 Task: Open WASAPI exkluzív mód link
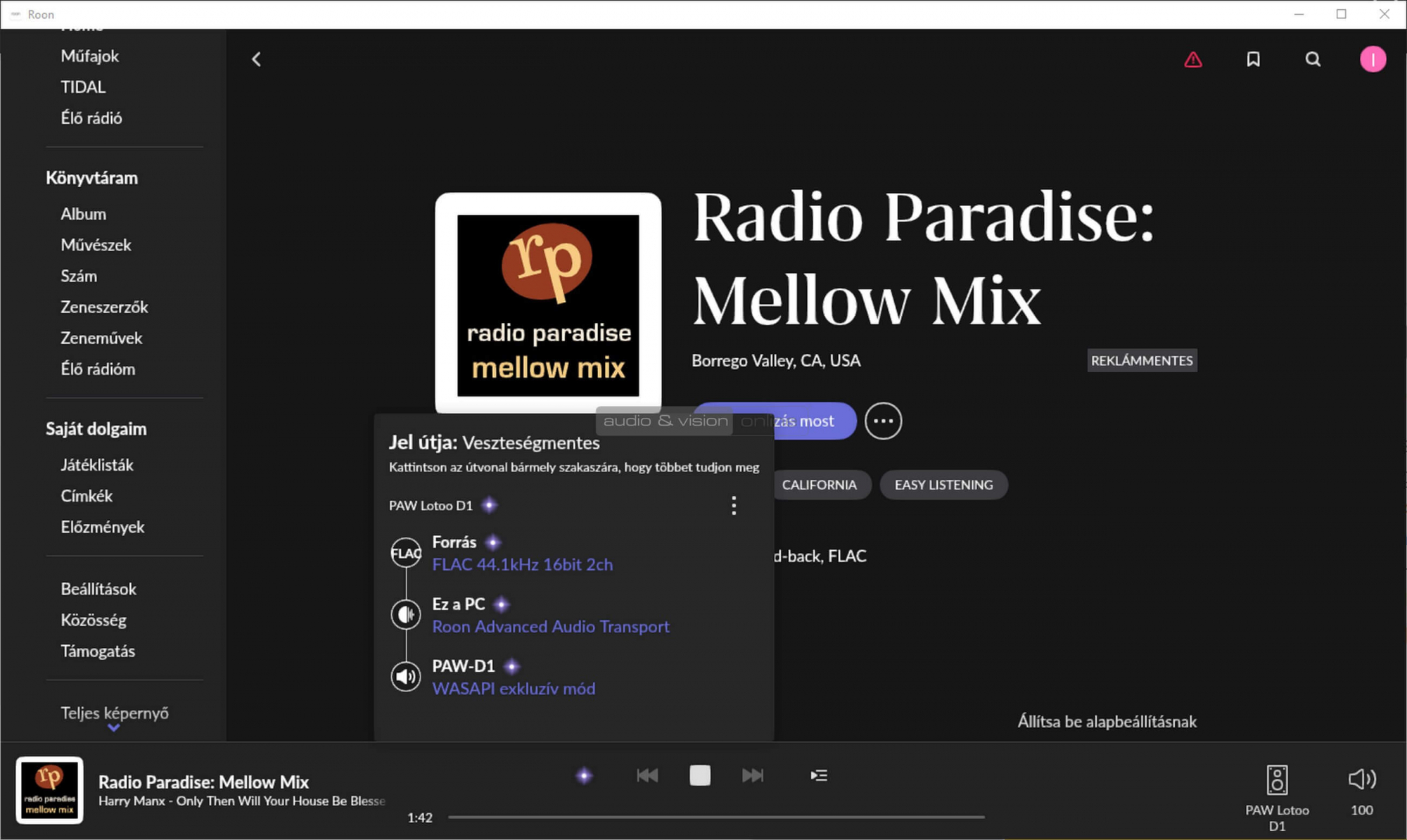[514, 688]
